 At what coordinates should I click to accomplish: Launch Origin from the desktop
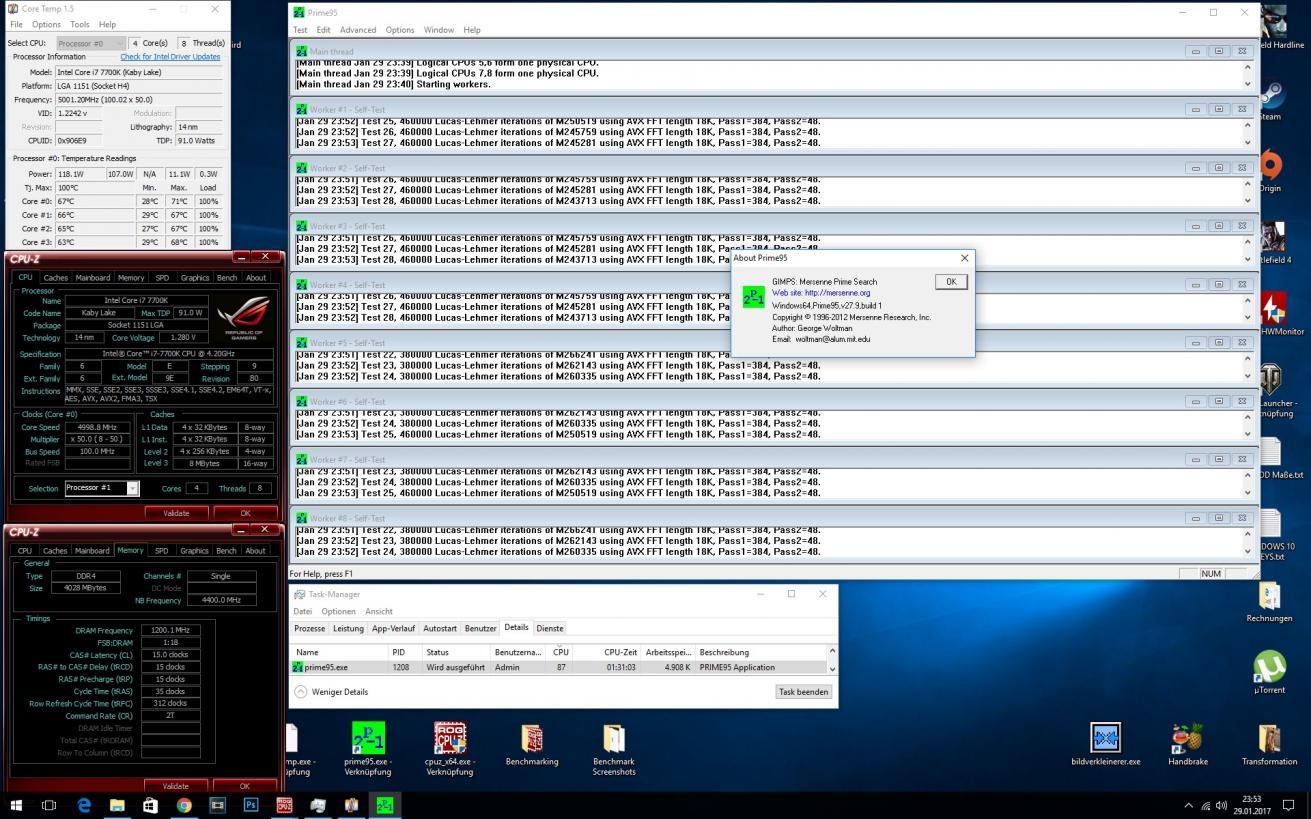tap(1271, 172)
